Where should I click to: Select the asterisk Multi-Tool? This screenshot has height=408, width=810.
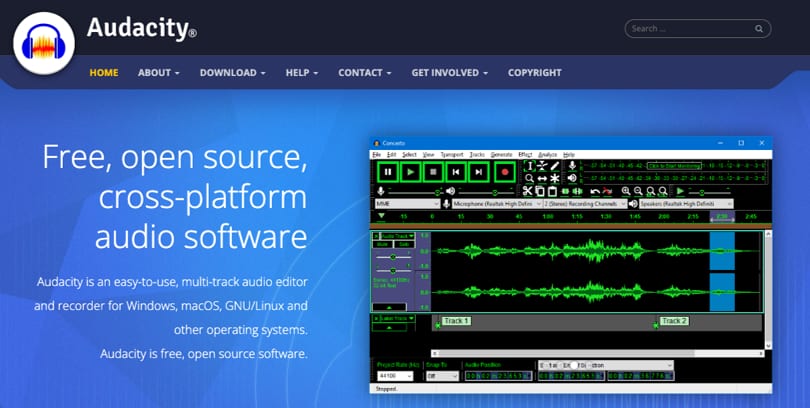click(554, 178)
